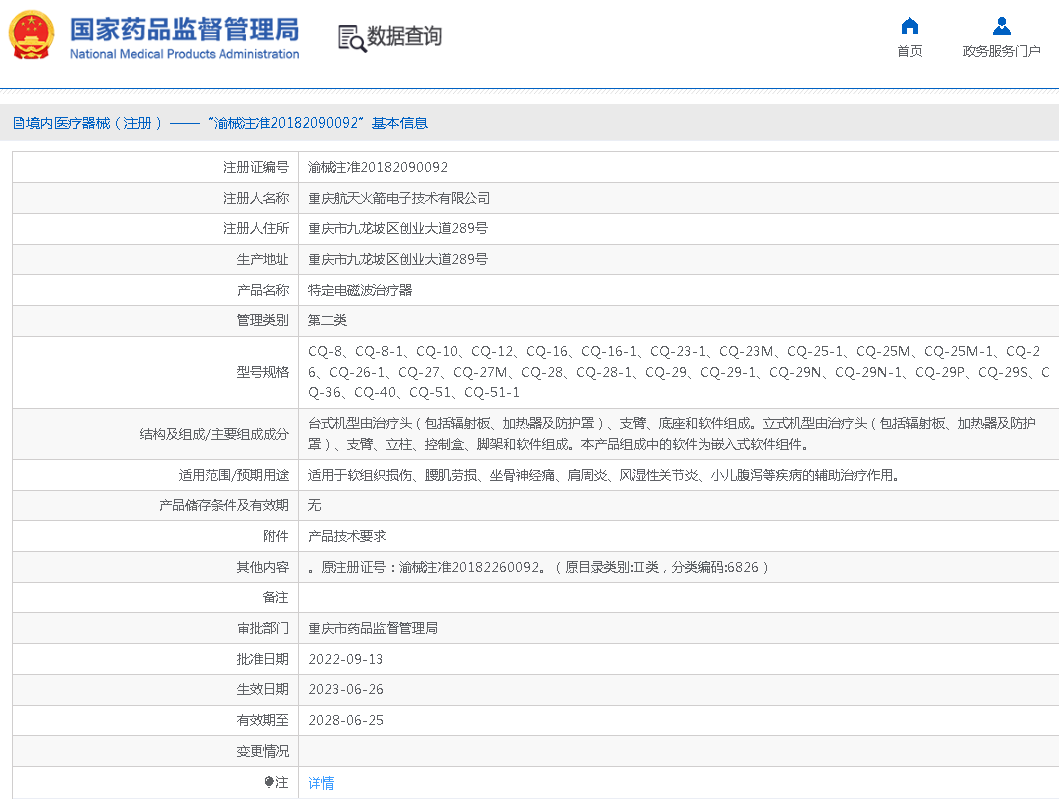Click the 政务服务门户 label
The image size is (1059, 799).
1001,51
